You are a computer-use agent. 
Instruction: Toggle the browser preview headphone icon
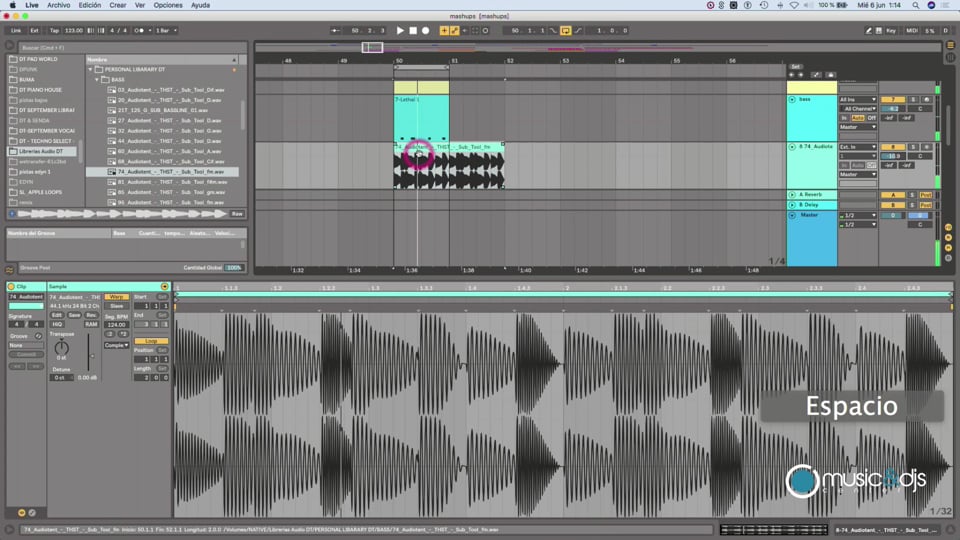12,214
